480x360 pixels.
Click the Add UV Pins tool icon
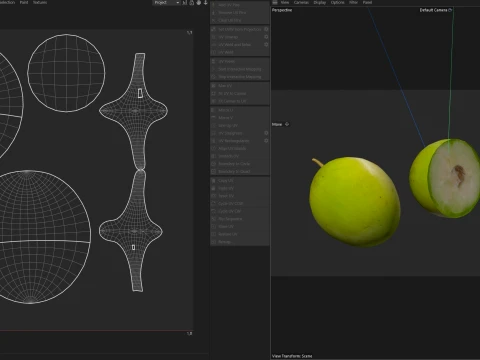(214, 5)
